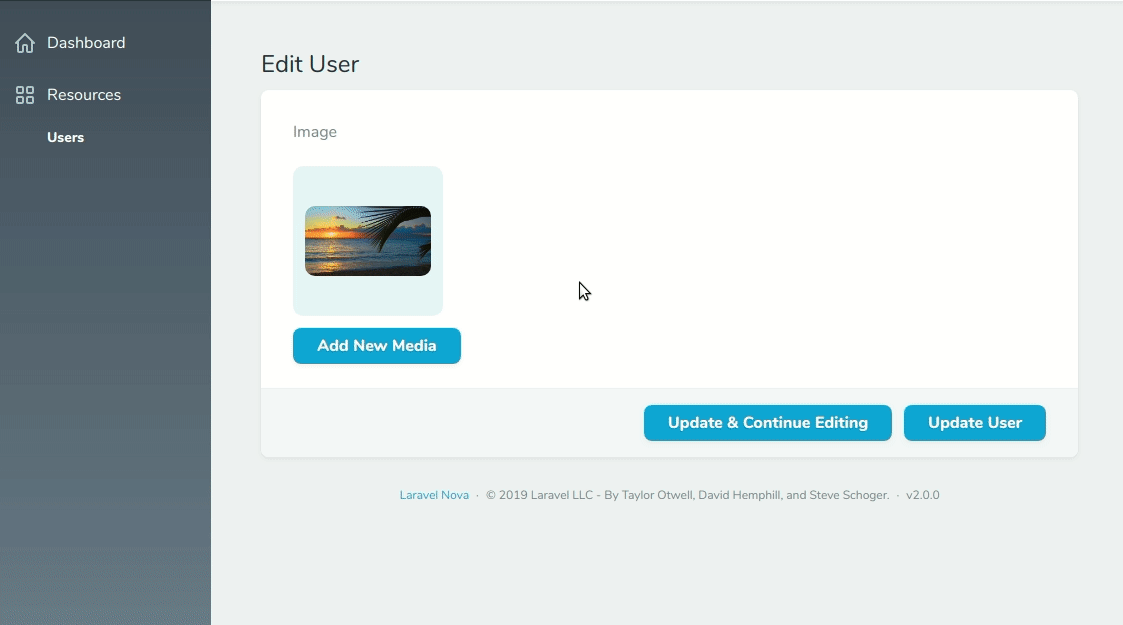Screen dimensions: 1123x625
Task: Click the palm tree photo inside its card
Action: [x=367, y=240]
